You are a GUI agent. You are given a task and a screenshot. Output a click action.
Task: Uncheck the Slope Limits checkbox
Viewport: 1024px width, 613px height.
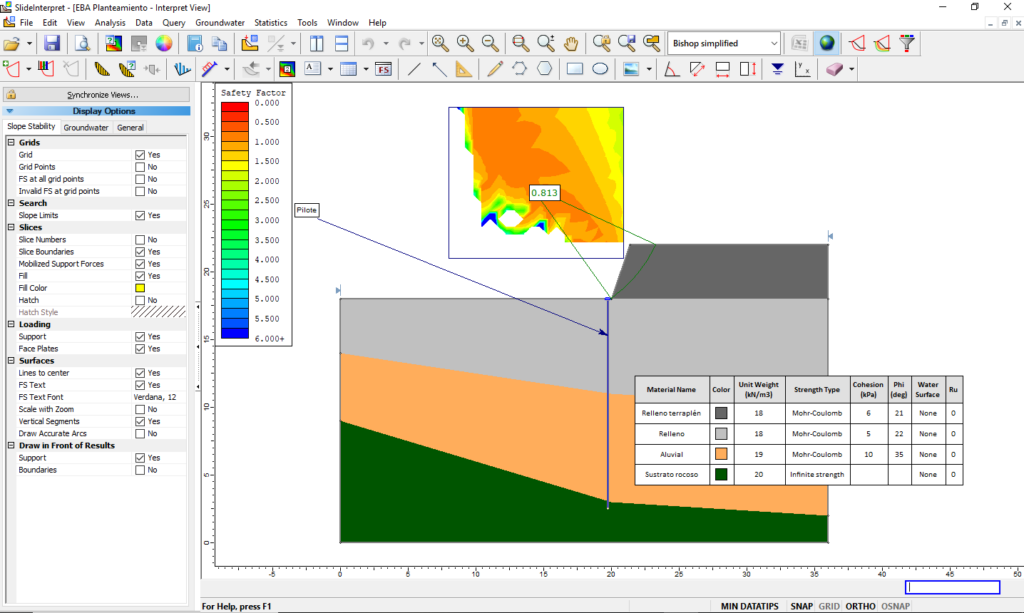(x=140, y=215)
